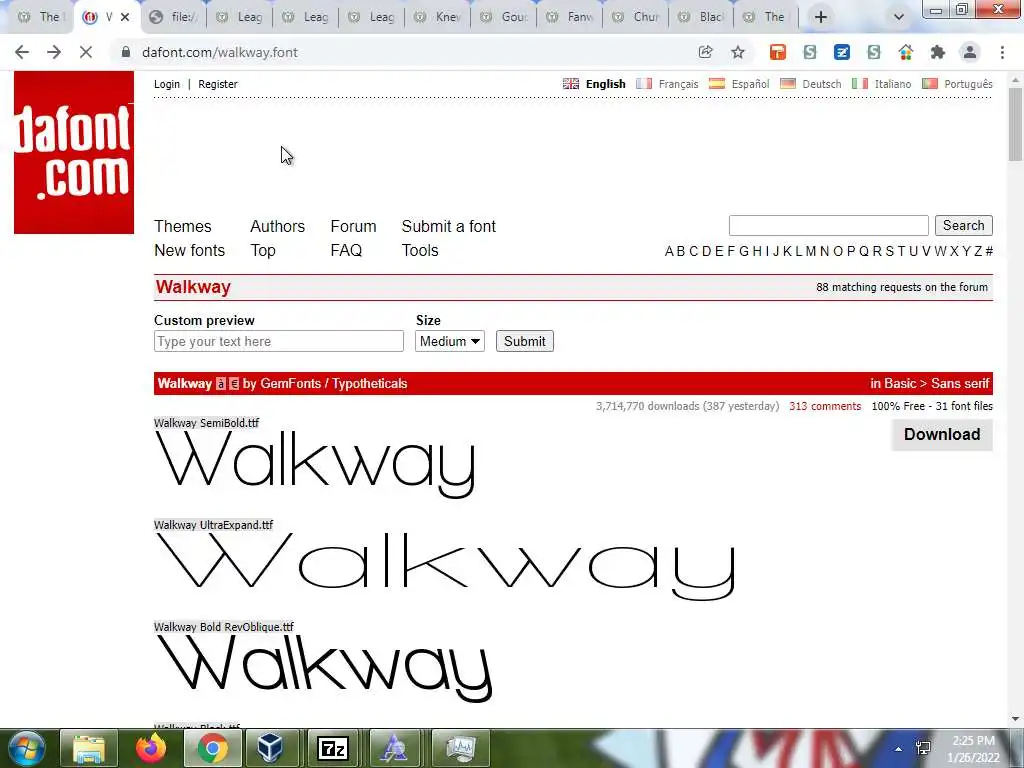The image size is (1024, 768).
Task: Open the 313 comments link
Action: click(x=825, y=406)
